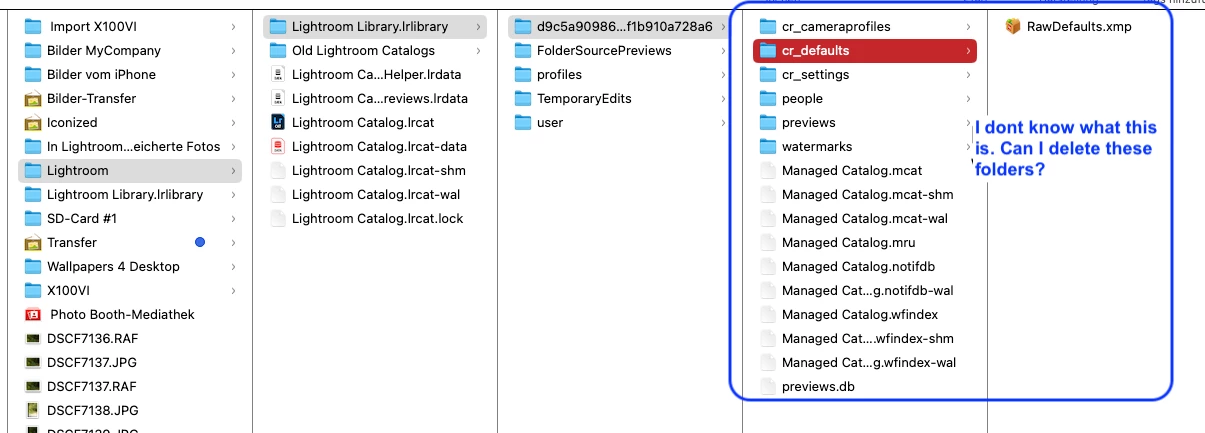Click the Old Lightroom Catalogs folder icon
Image resolution: width=1205 pixels, height=433 pixels.
tap(277, 50)
